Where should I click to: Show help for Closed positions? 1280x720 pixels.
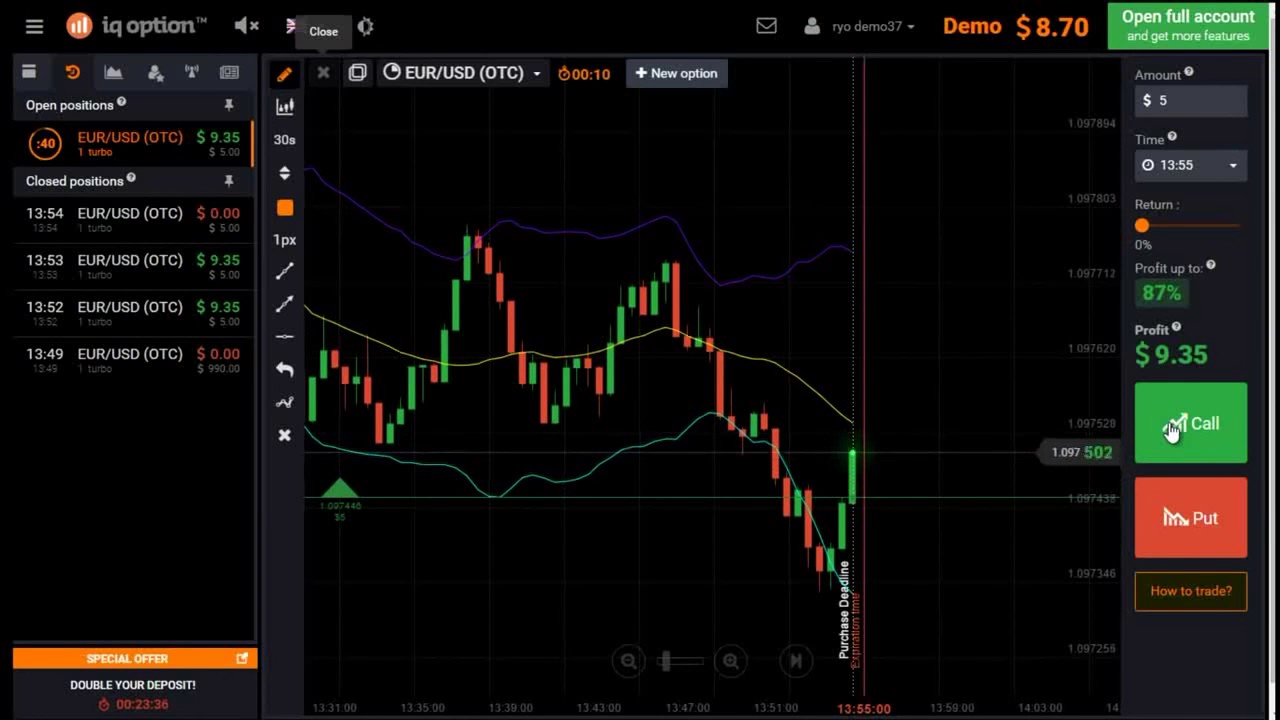[131, 178]
